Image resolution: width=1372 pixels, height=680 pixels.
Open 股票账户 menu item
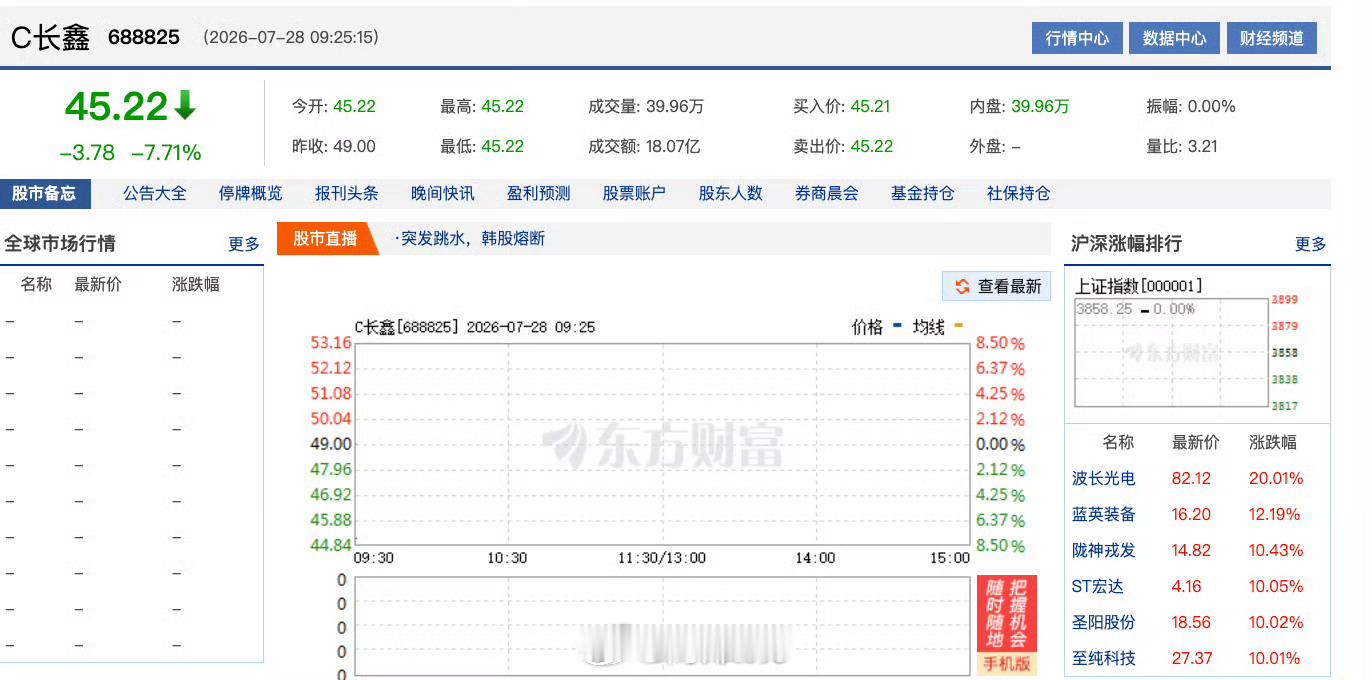(635, 193)
